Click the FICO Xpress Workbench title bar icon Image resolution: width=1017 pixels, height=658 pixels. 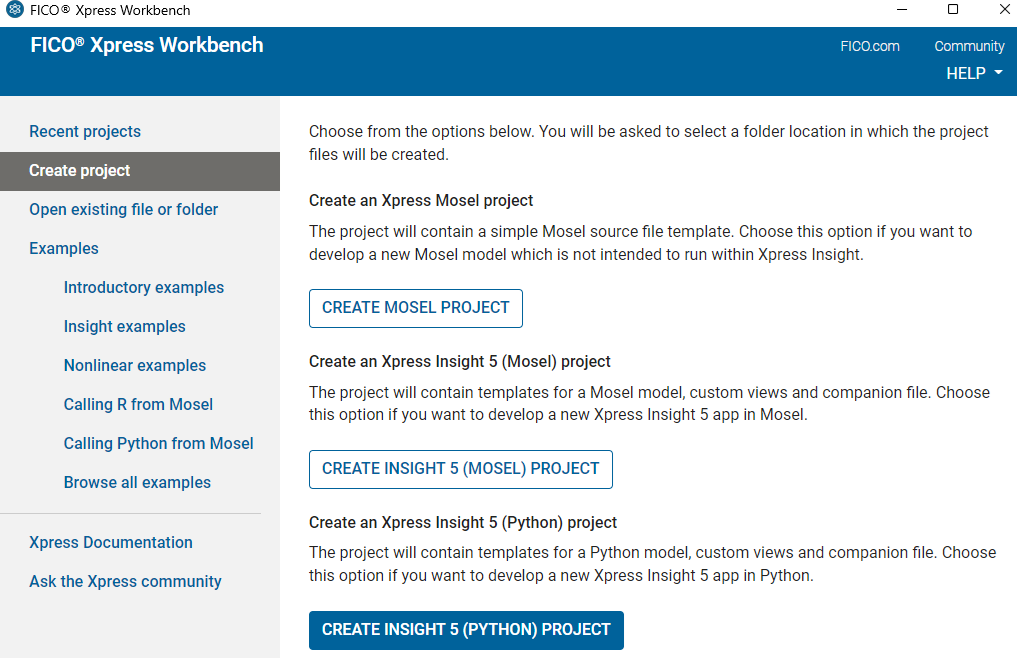14,10
